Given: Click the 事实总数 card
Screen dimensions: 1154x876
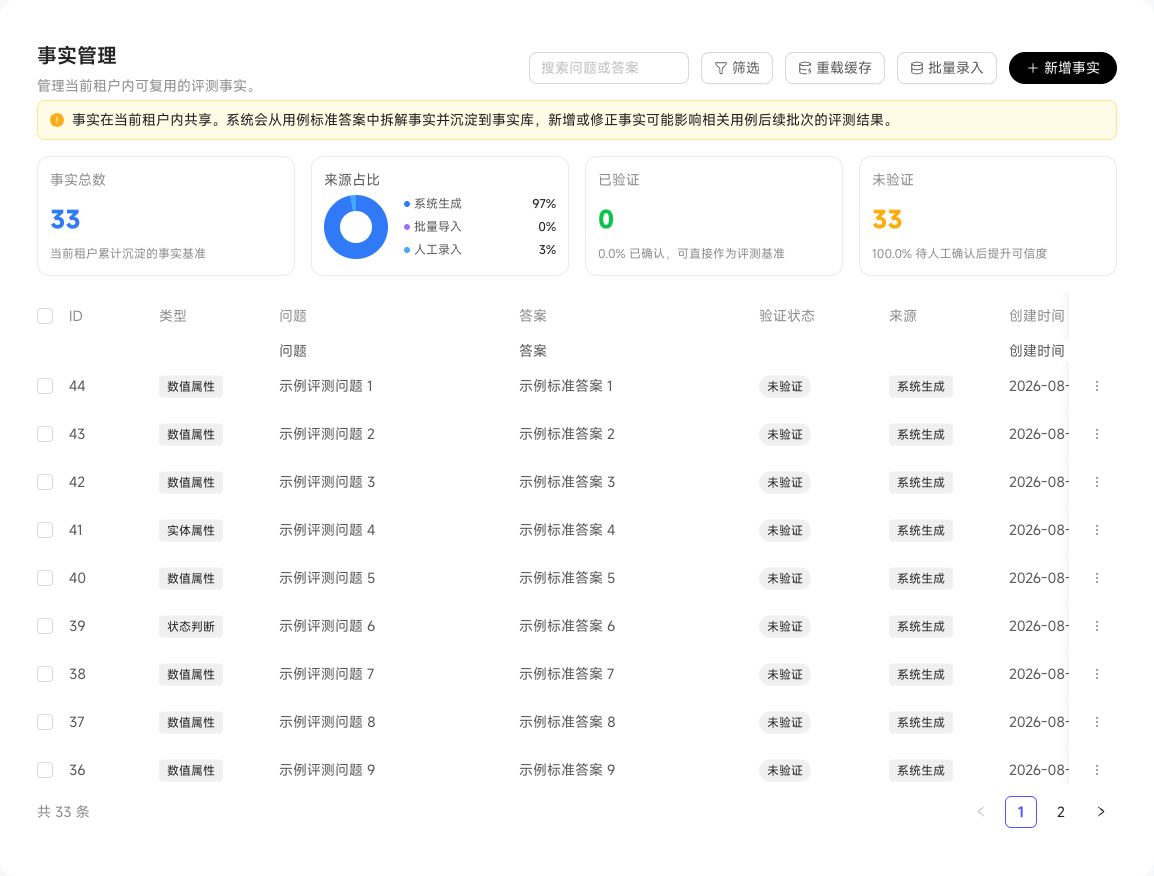Looking at the screenshot, I should (x=166, y=216).
